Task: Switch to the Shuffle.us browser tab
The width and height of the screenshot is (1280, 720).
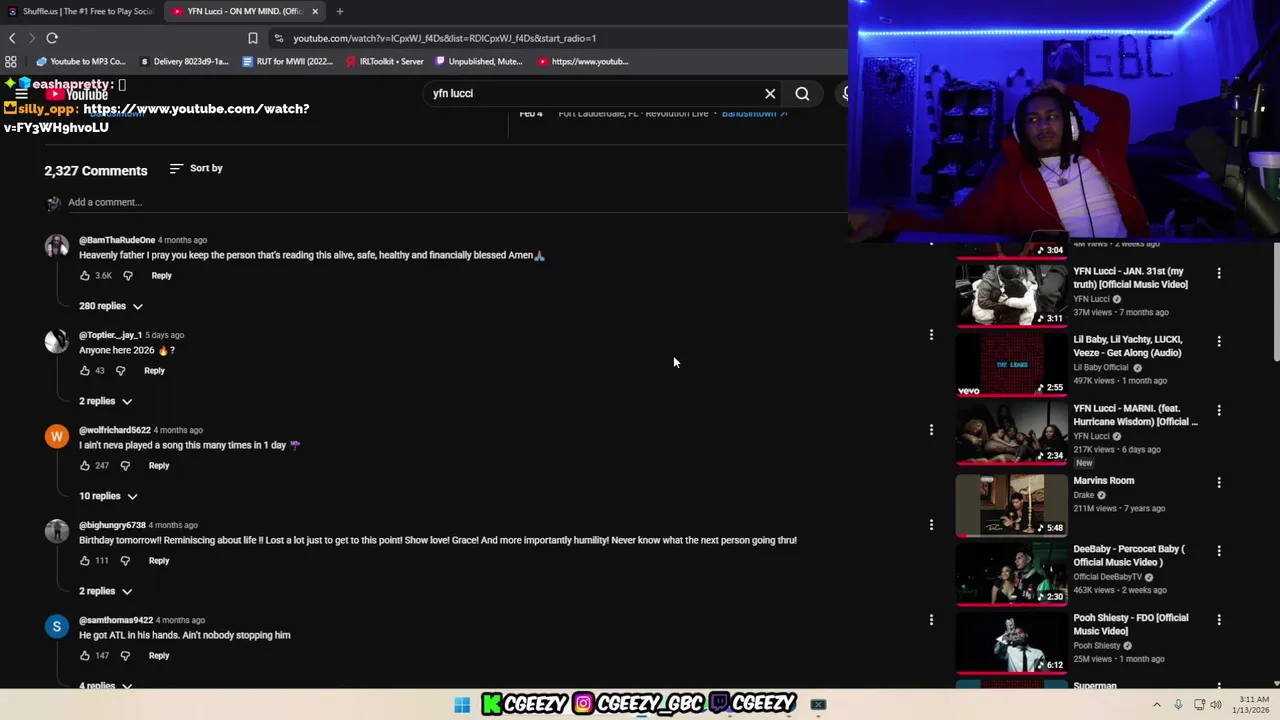Action: pyautogui.click(x=80, y=11)
